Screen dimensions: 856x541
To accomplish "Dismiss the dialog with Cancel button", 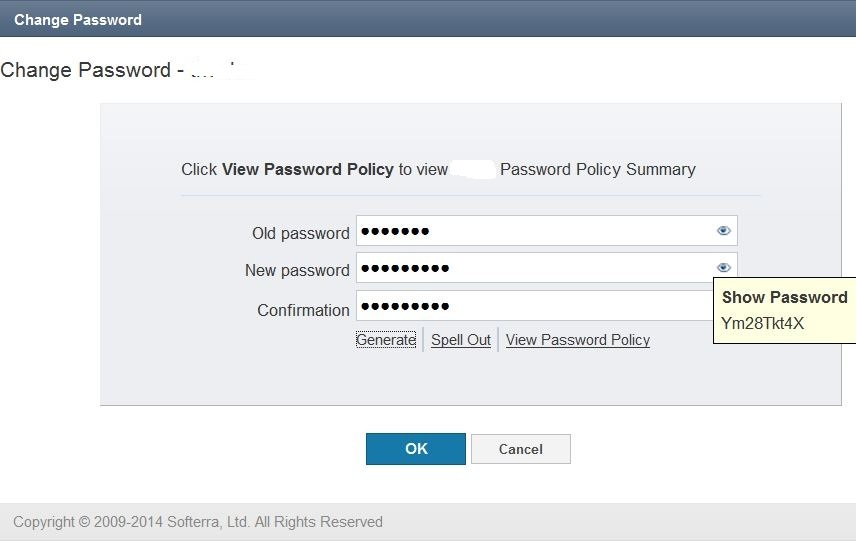I will click(x=521, y=449).
